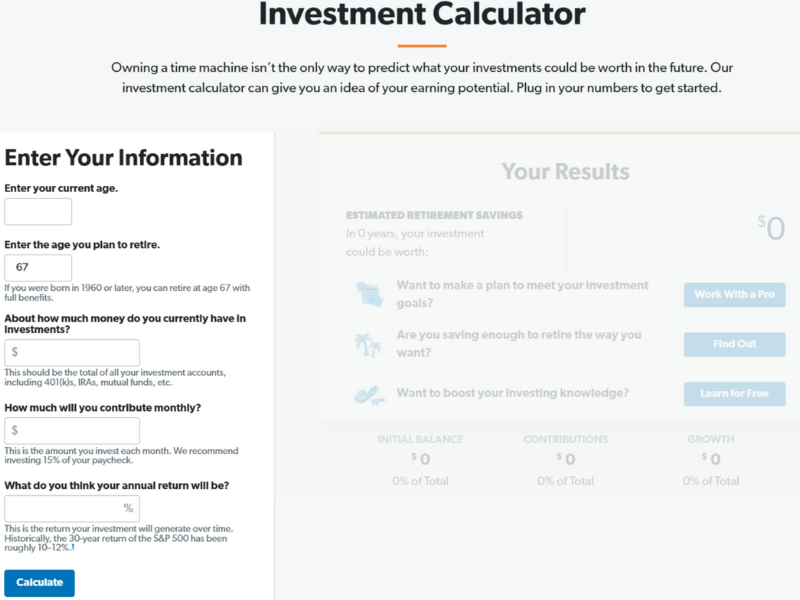Select the retirement age field showing 67
This screenshot has height=600, width=800.
pyautogui.click(x=37, y=268)
